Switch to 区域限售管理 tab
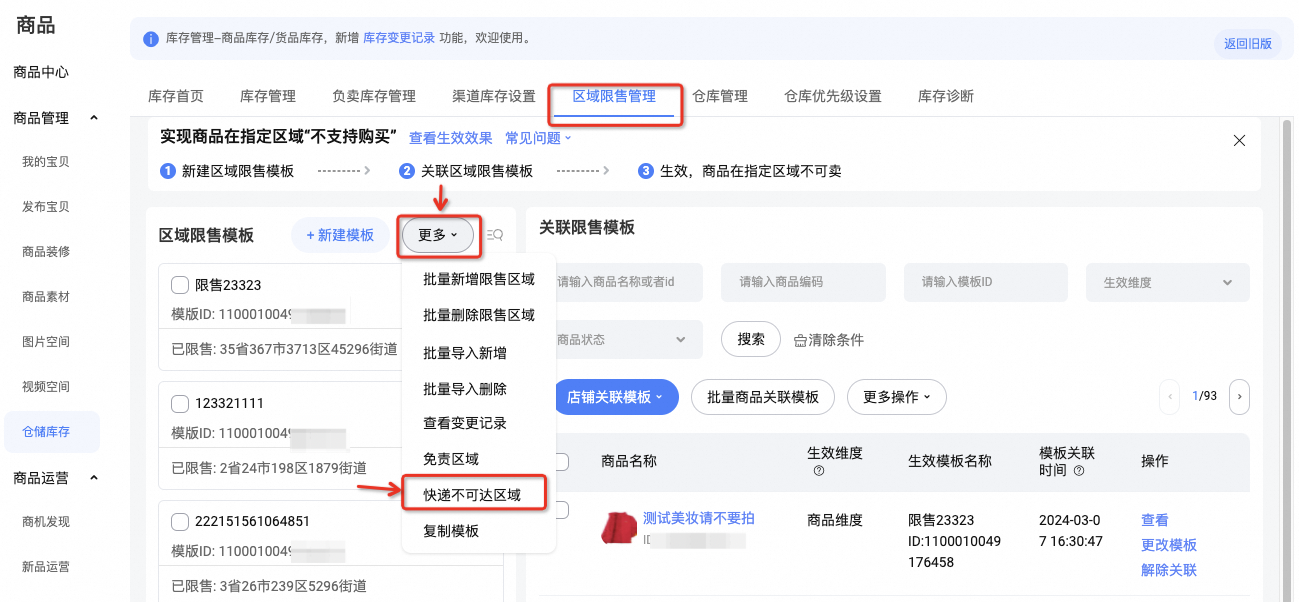The height and width of the screenshot is (602, 1299). click(x=614, y=97)
